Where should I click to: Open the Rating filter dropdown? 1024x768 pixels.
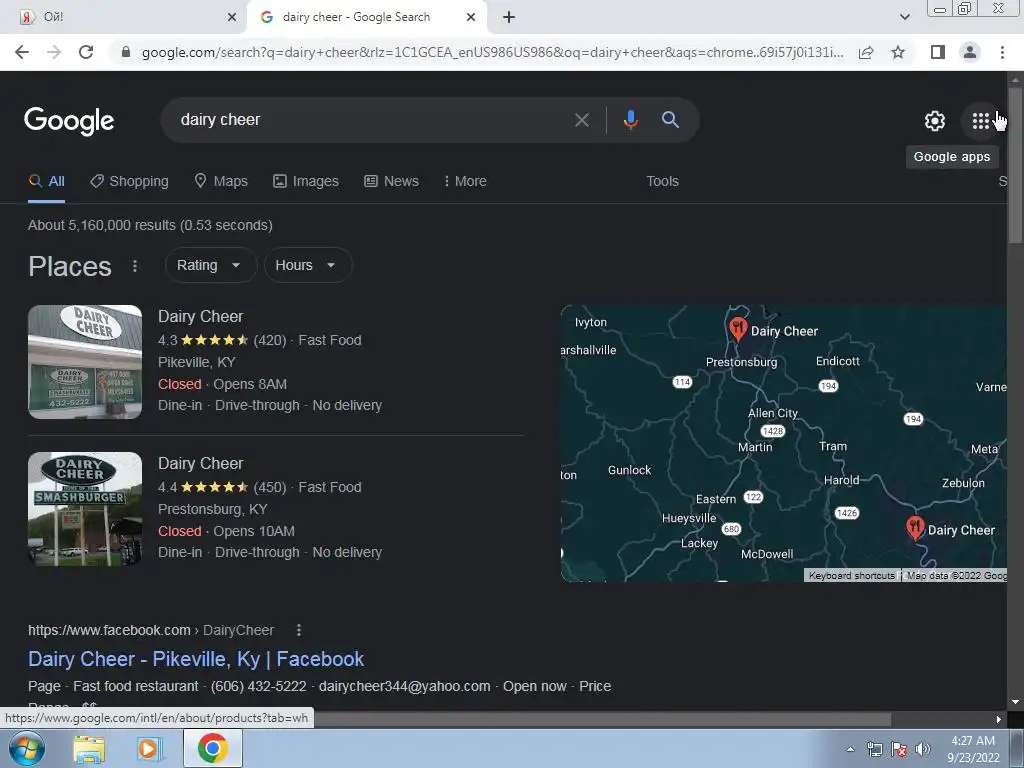210,265
